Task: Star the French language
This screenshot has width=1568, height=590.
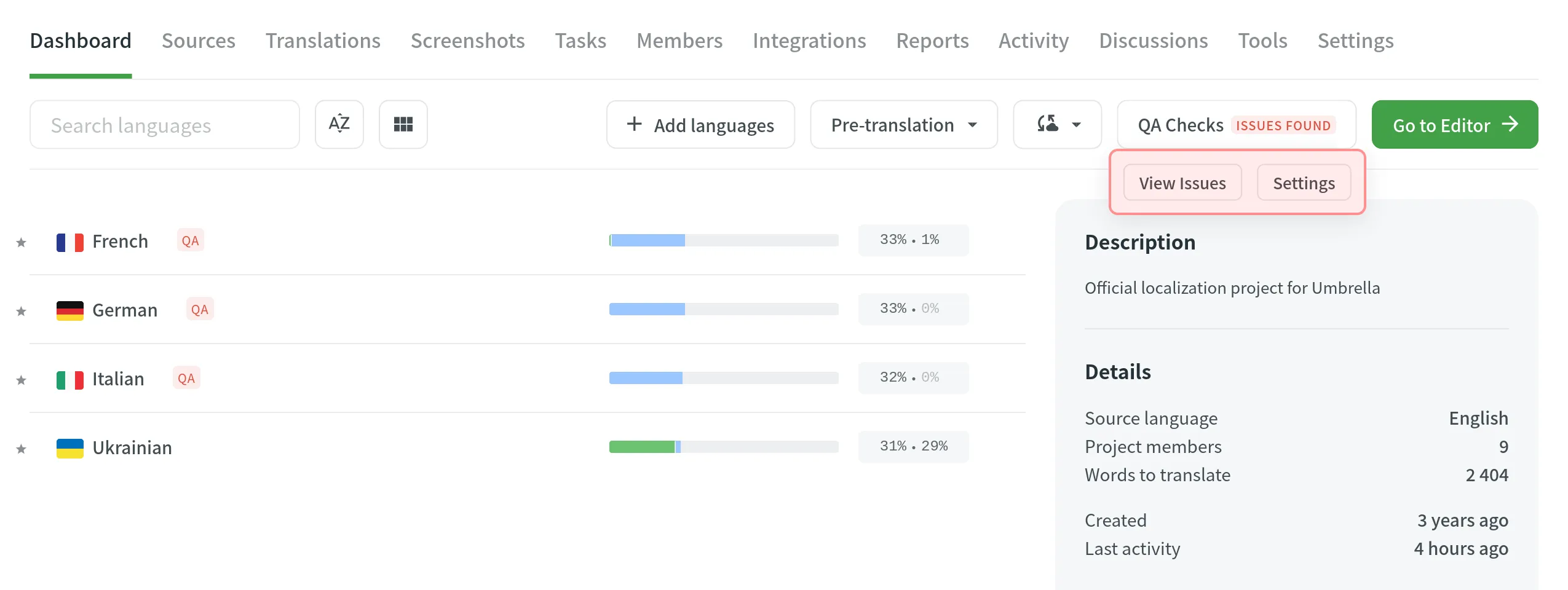Action: 21,243
